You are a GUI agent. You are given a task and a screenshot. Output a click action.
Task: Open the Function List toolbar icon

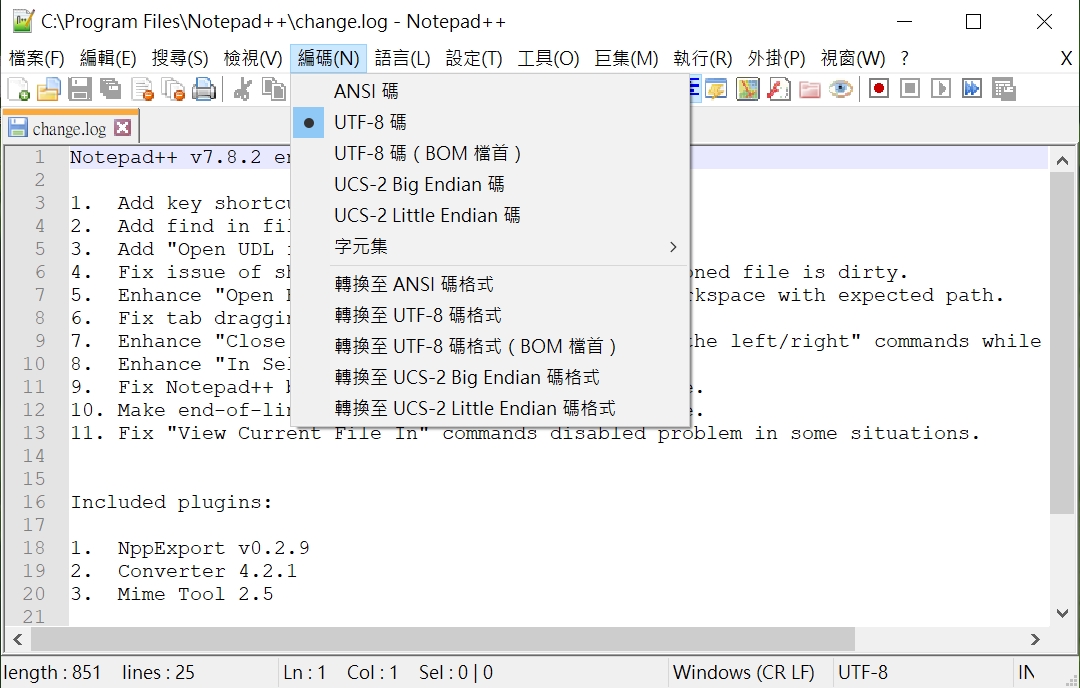[x=778, y=90]
